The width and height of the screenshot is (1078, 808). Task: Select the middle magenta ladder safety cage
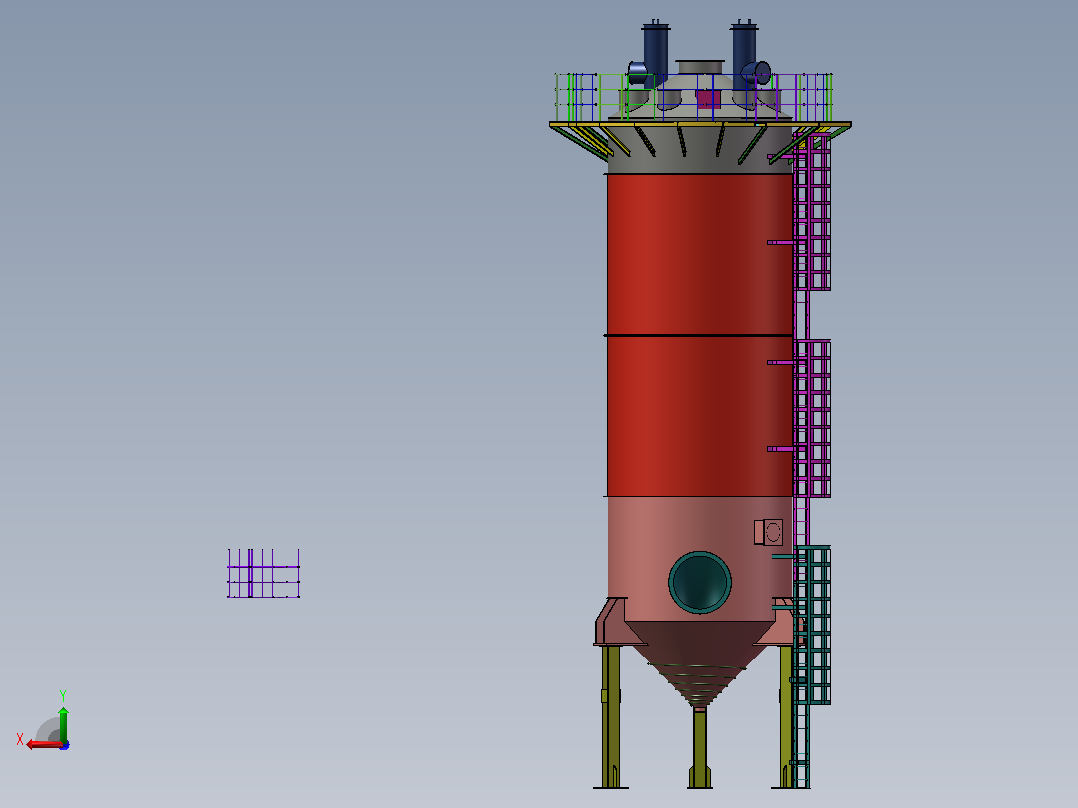click(813, 418)
